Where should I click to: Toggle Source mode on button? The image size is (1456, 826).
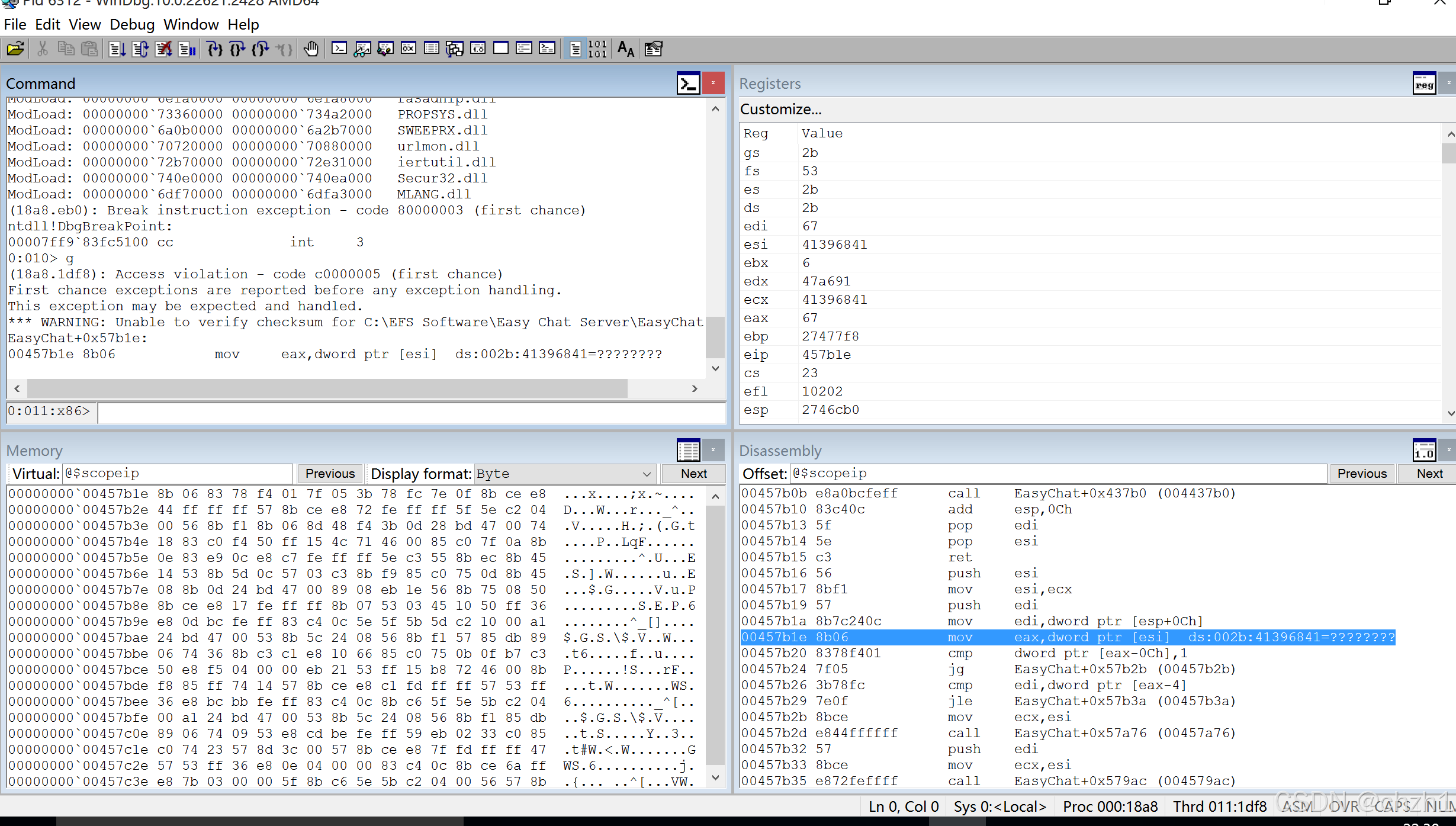pos(574,49)
